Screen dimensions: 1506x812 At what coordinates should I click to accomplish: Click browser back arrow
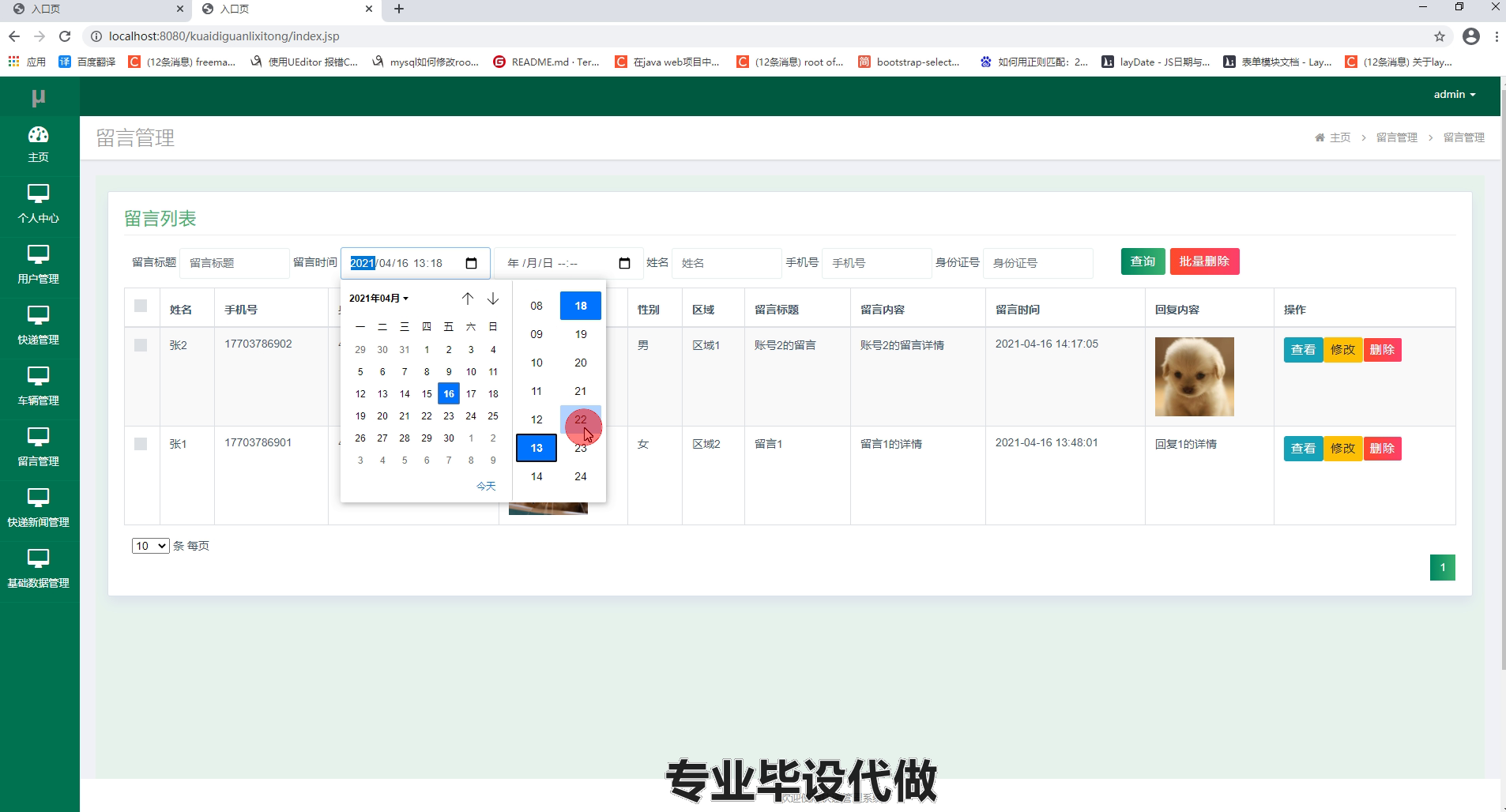point(14,36)
